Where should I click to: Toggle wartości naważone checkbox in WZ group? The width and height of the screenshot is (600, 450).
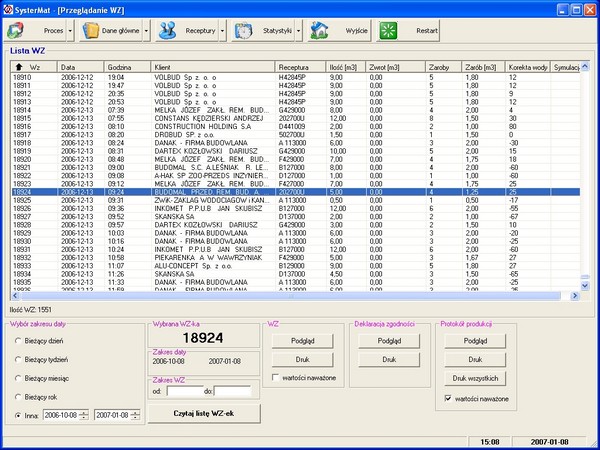[x=275, y=377]
